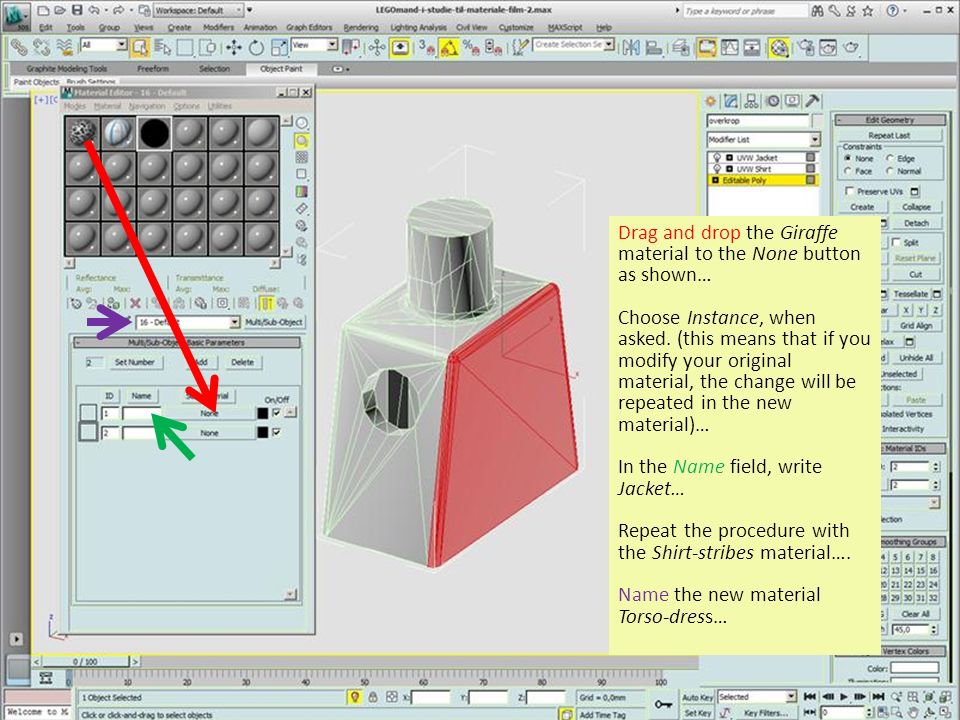Open the Modifiers menu
The height and width of the screenshot is (720, 960).
click(218, 28)
